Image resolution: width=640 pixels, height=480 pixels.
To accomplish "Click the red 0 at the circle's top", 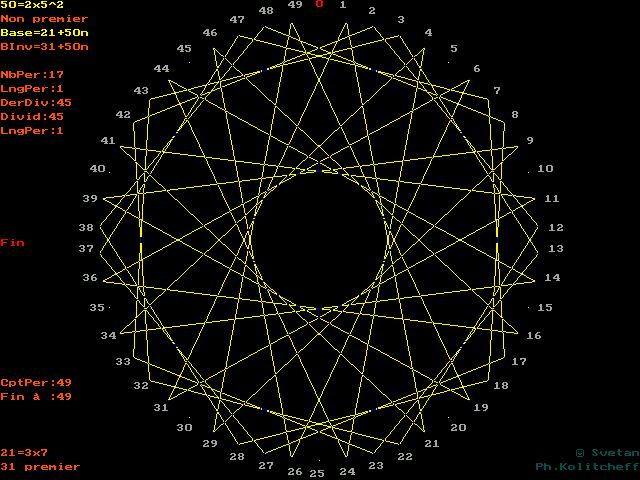I will point(319,4).
